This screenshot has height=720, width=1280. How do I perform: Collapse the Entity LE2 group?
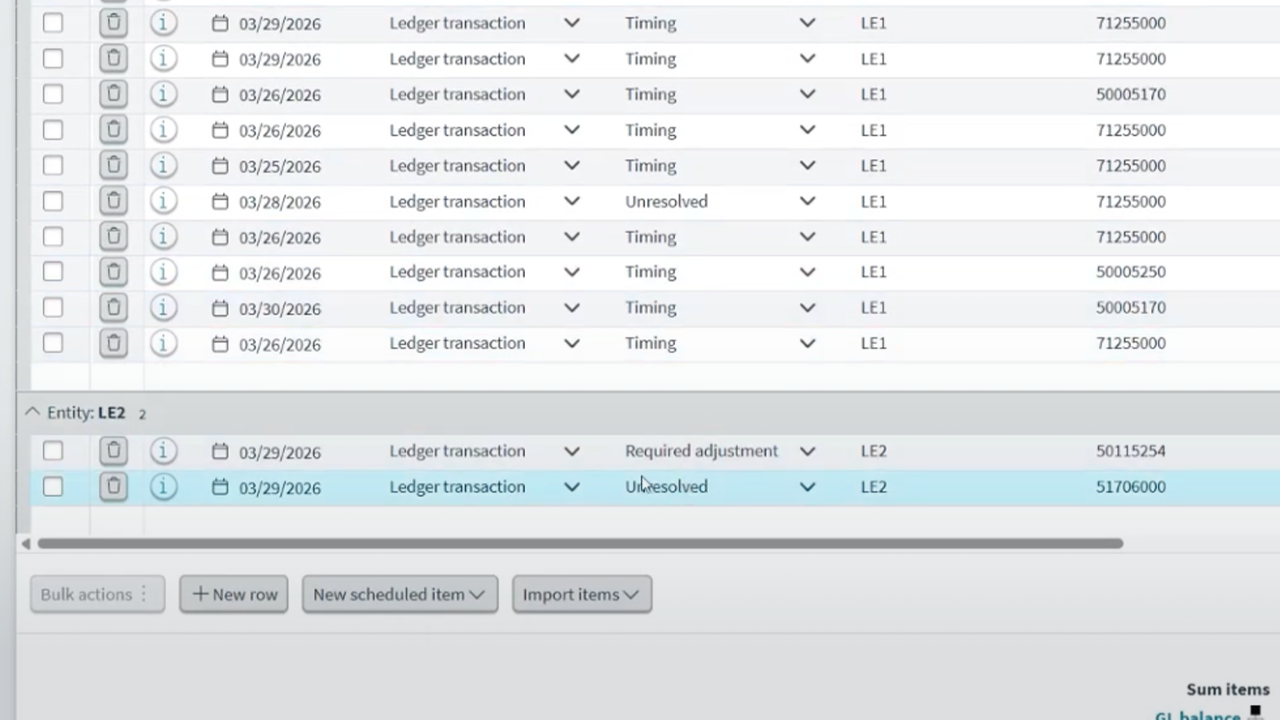click(32, 412)
